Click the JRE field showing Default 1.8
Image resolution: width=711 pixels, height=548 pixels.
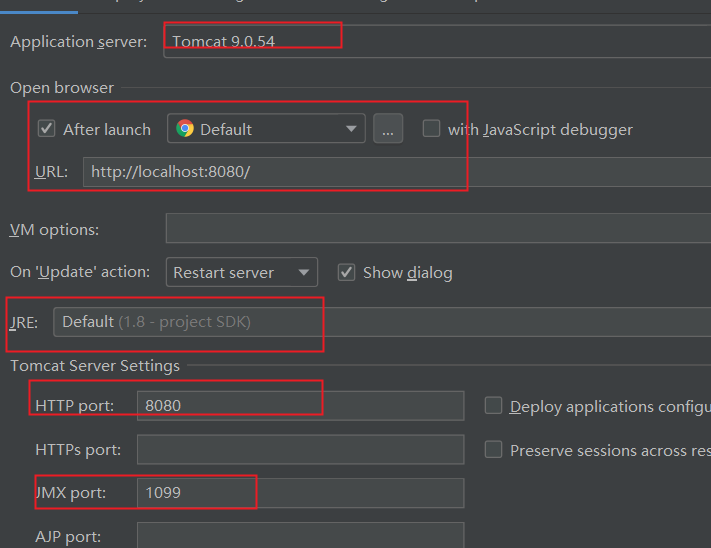click(382, 322)
